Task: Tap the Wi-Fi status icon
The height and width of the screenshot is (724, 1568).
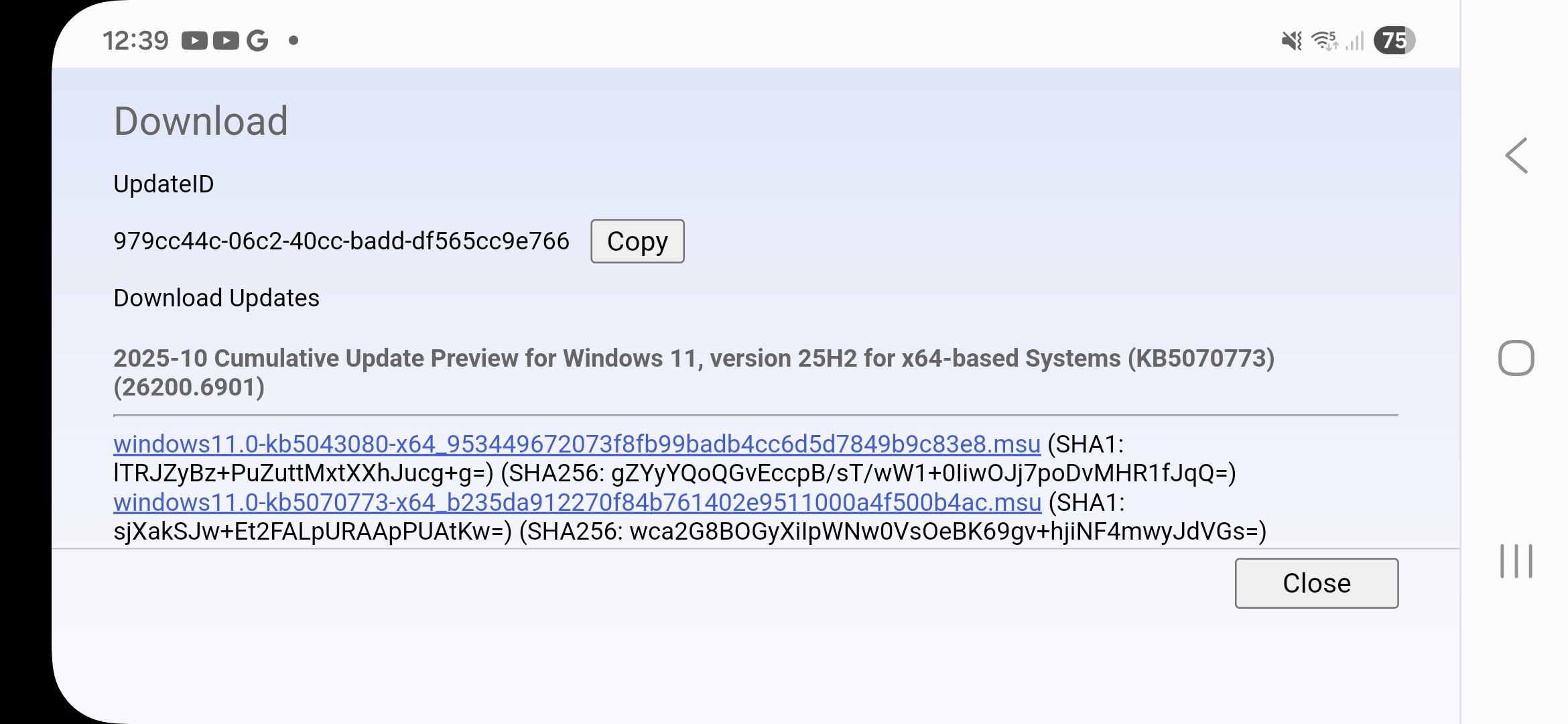Action: 1325,41
